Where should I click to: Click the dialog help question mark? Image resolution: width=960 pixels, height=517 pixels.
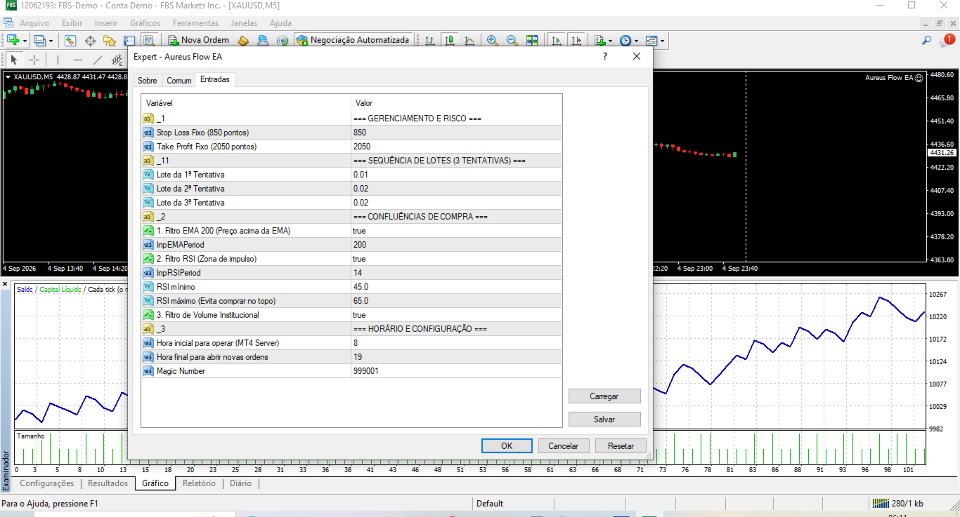click(x=605, y=56)
